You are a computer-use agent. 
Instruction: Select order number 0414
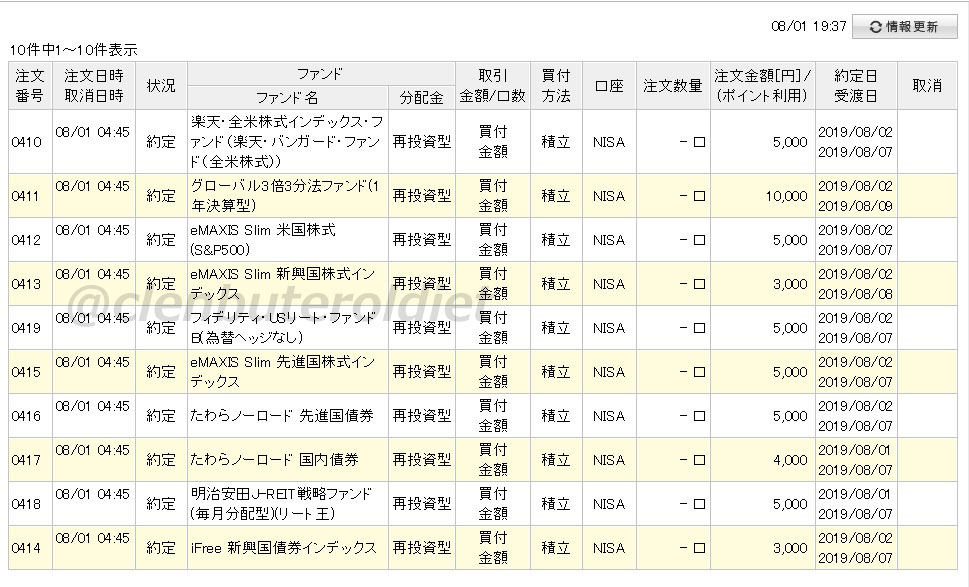click(x=27, y=547)
